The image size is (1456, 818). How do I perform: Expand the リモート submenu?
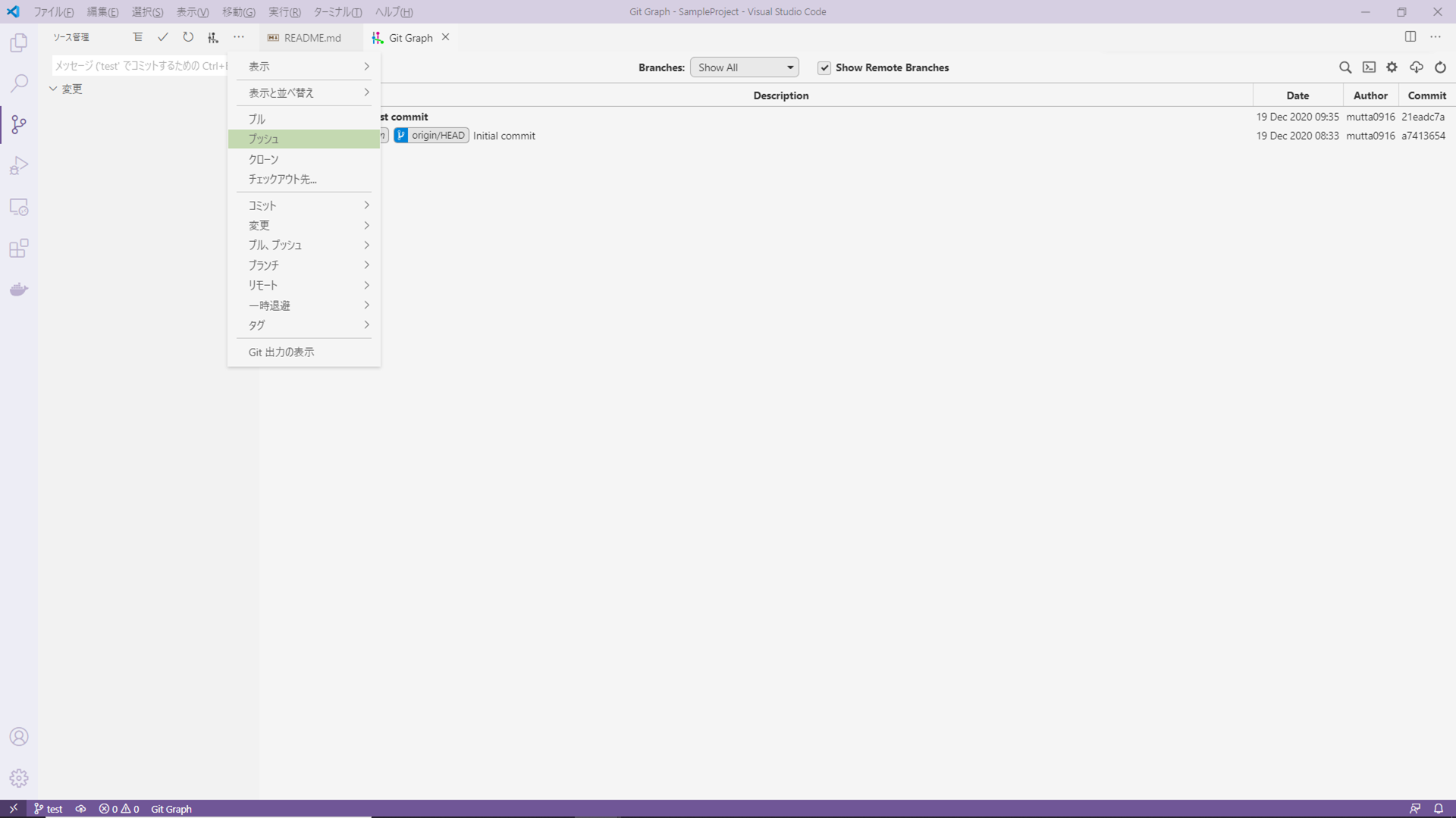pos(304,285)
